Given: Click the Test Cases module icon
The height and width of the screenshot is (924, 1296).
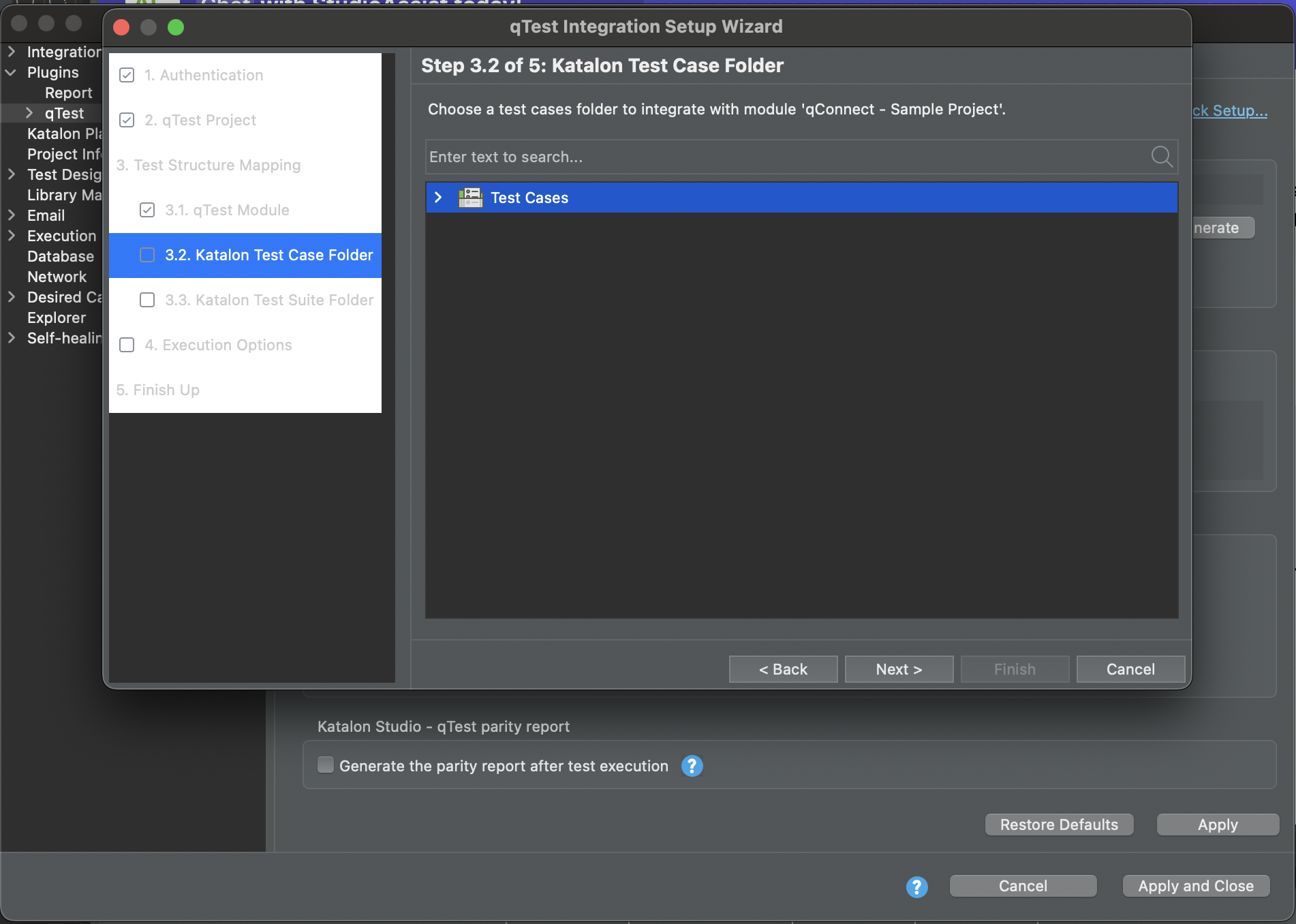Looking at the screenshot, I should [x=470, y=198].
